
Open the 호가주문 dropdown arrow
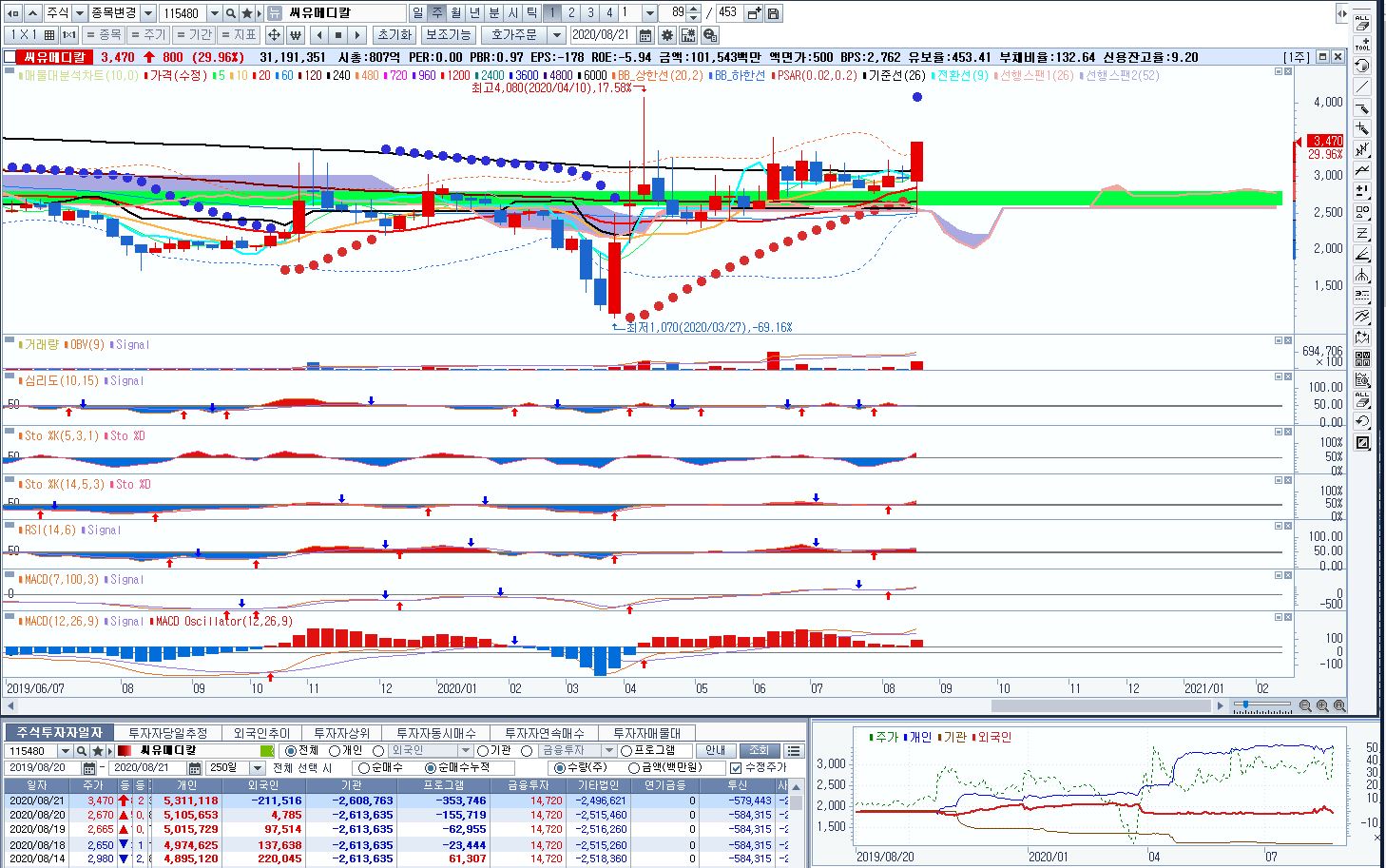[x=557, y=35]
